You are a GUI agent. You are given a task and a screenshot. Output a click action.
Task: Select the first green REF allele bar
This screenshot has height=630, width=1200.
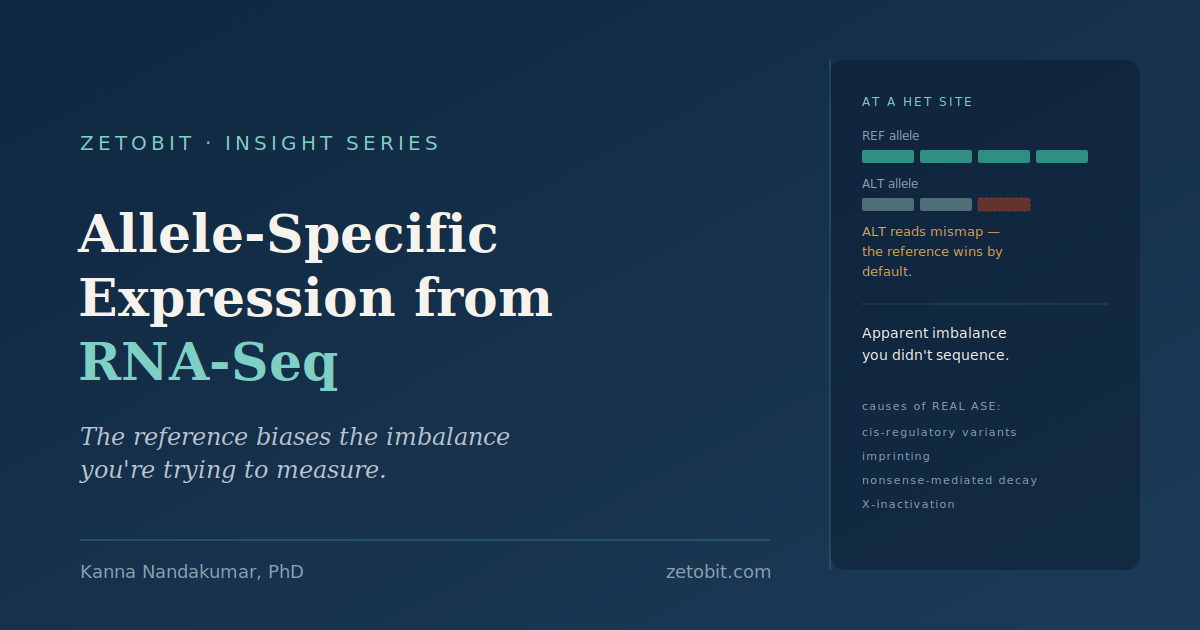[x=888, y=156]
